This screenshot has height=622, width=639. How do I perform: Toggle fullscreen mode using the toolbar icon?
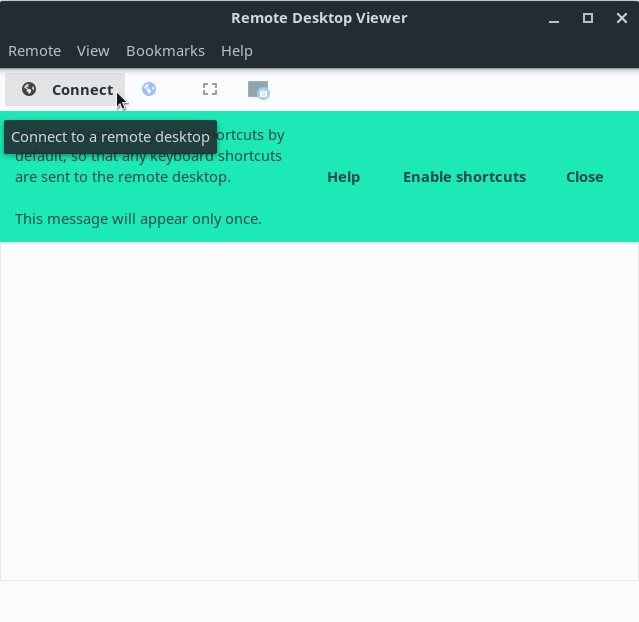210,90
